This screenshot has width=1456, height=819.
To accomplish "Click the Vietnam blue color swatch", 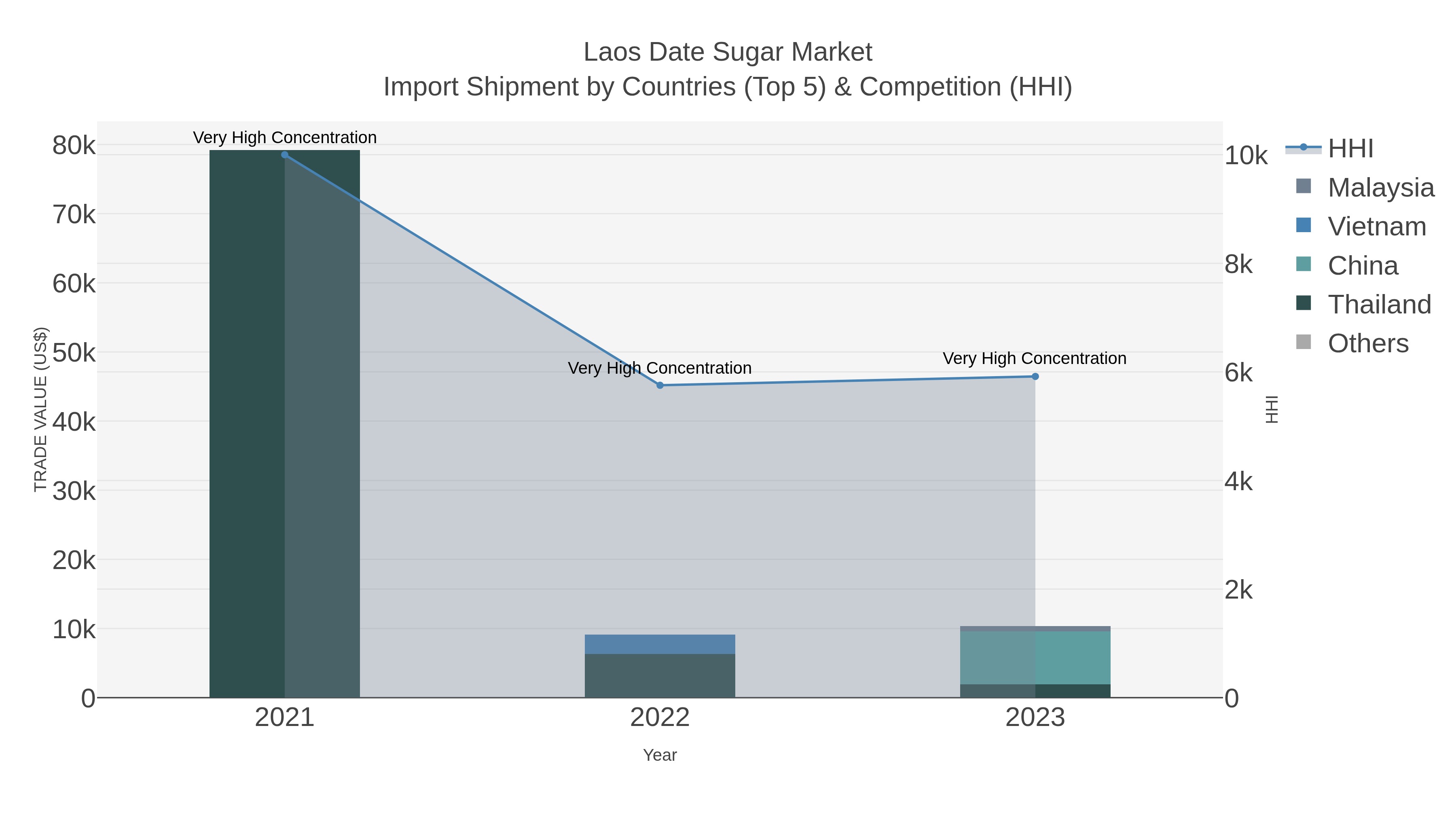I will (x=1304, y=225).
